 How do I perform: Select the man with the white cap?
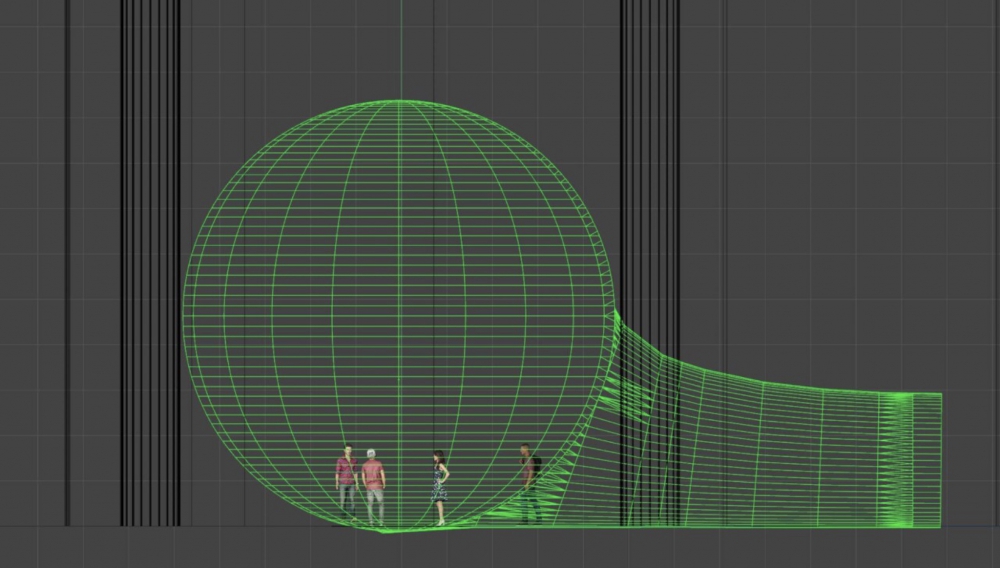[374, 487]
